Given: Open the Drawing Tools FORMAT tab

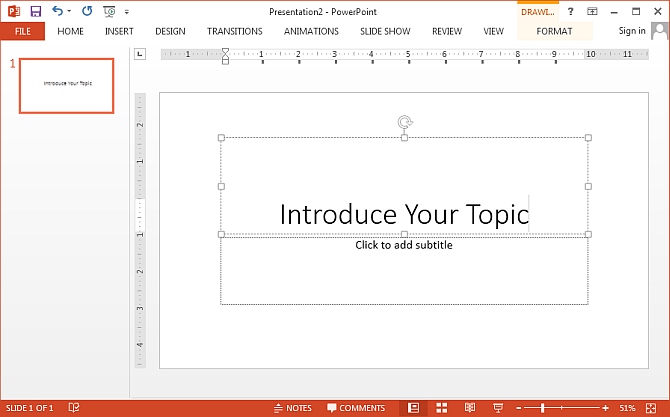Looking at the screenshot, I should (x=554, y=31).
